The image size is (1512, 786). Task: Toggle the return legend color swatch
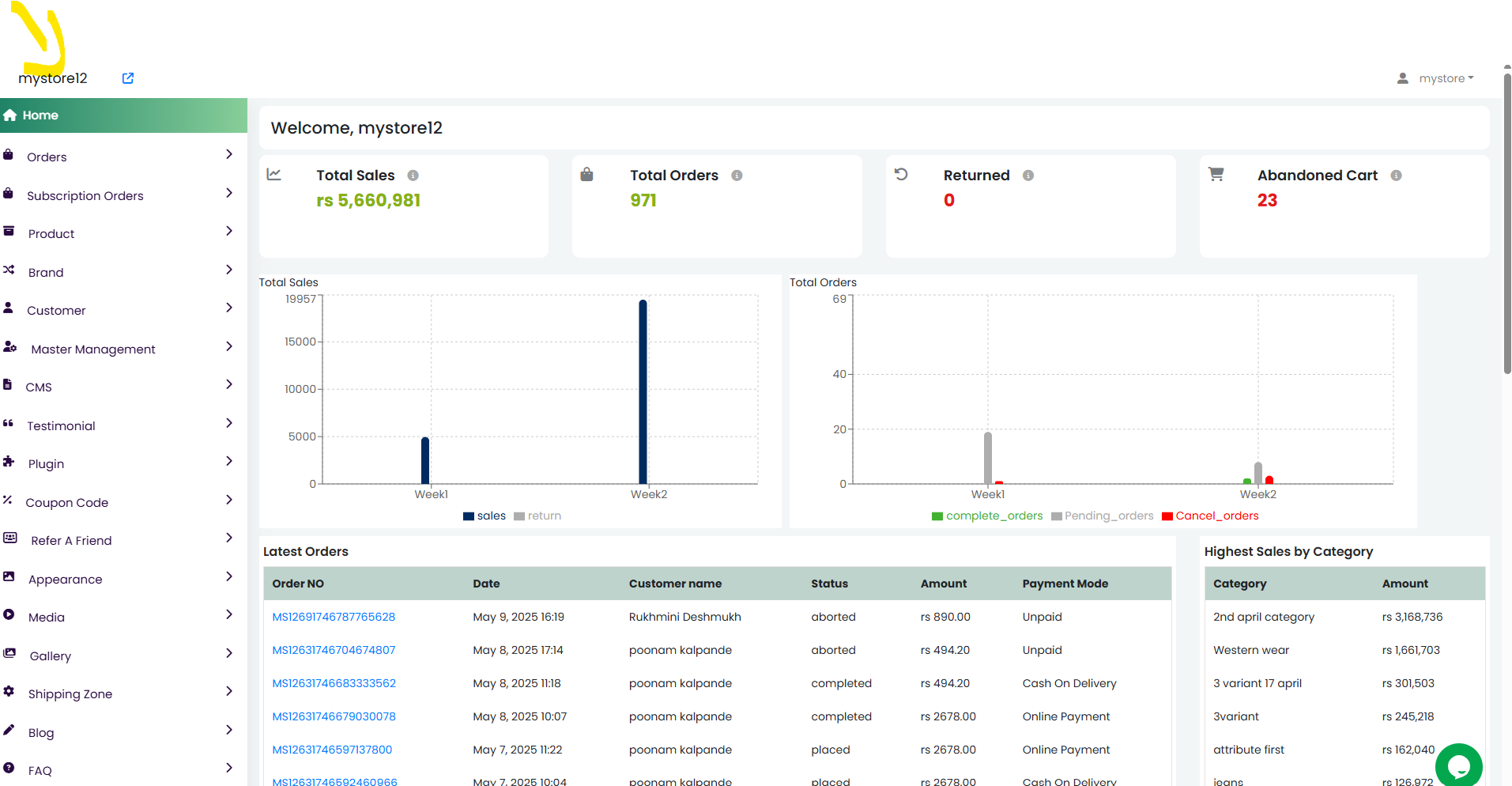519,516
